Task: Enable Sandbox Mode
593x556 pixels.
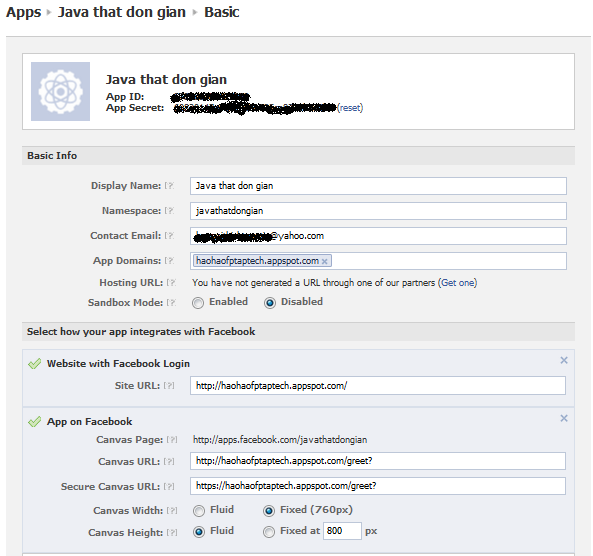Action: click(198, 303)
